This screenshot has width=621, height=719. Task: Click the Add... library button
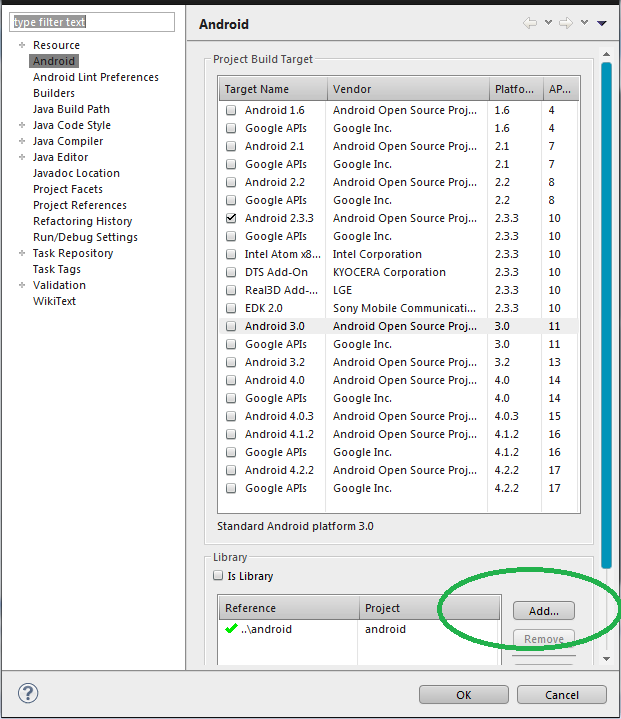(543, 611)
